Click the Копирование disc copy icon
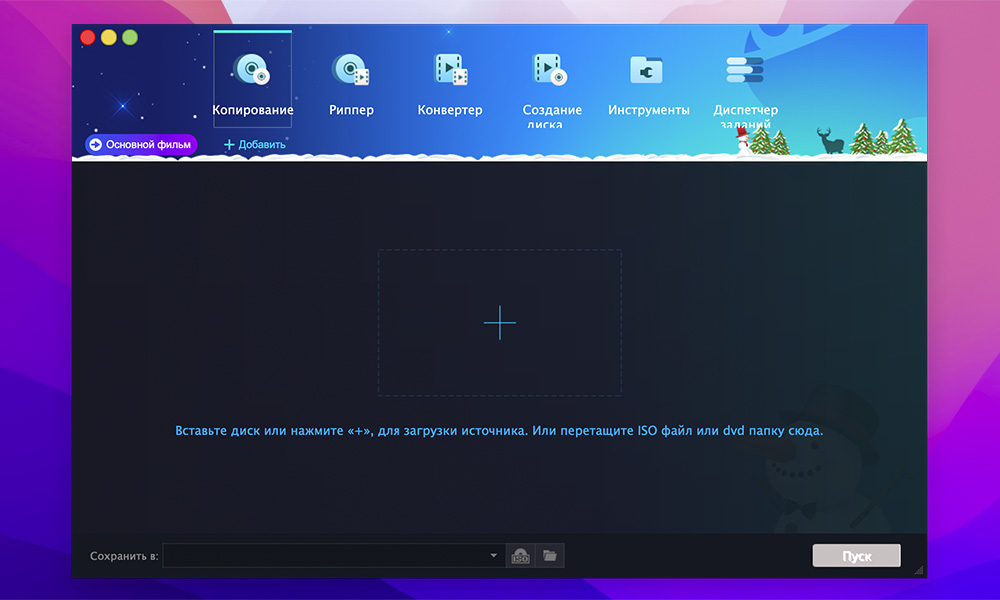The width and height of the screenshot is (1000, 600). pyautogui.click(x=252, y=70)
